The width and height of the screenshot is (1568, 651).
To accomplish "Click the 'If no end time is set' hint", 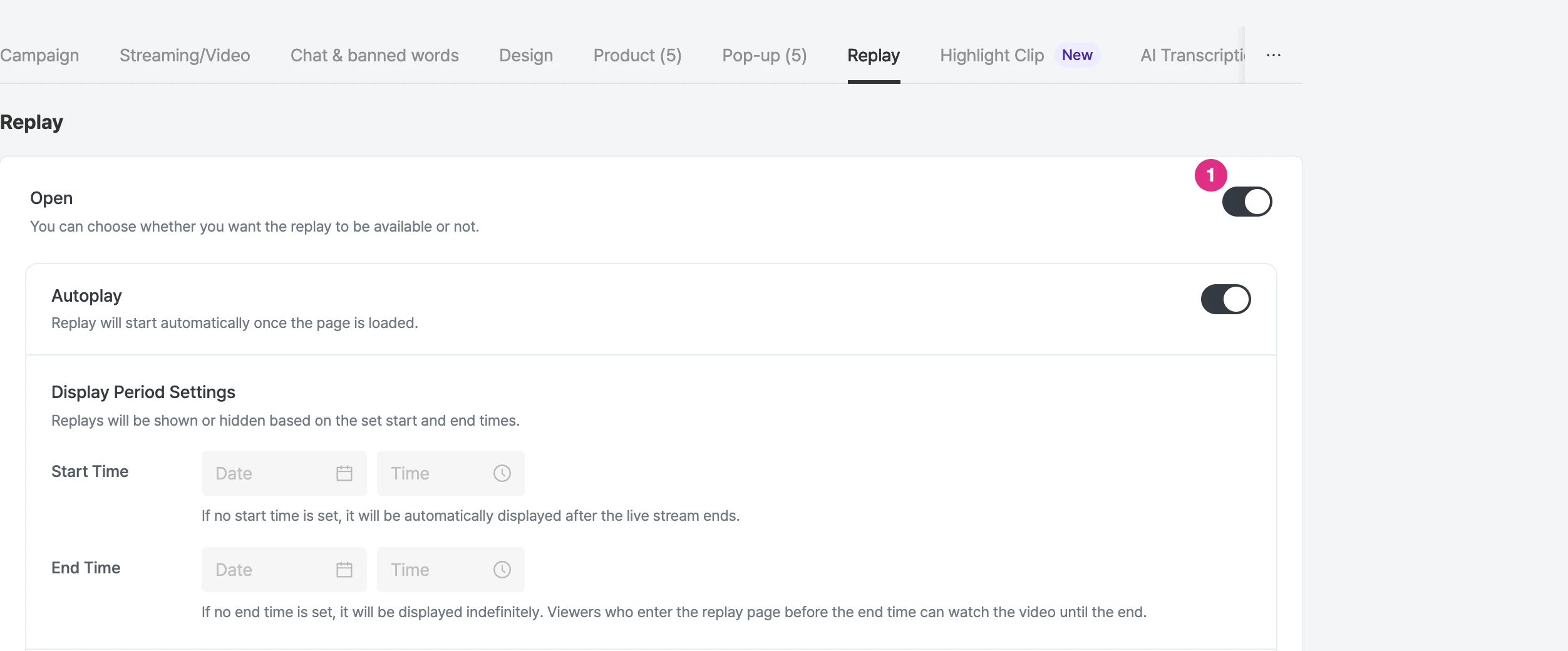I will tap(674, 612).
